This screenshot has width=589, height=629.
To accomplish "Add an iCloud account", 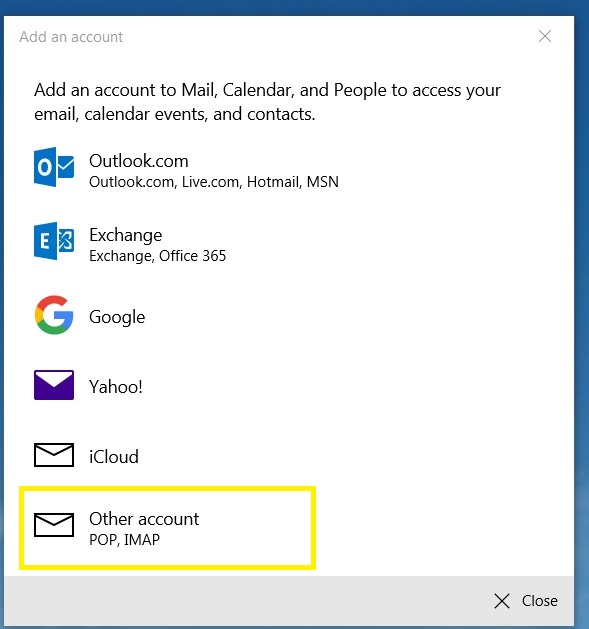I will pos(87,456).
